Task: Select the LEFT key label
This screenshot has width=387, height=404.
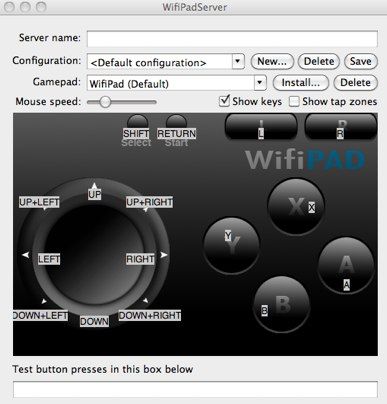Action: 49,259
